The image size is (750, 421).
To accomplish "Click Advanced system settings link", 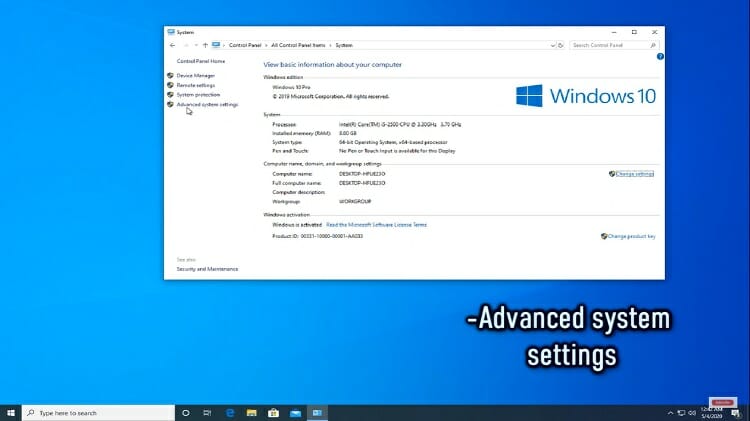I will point(207,105).
